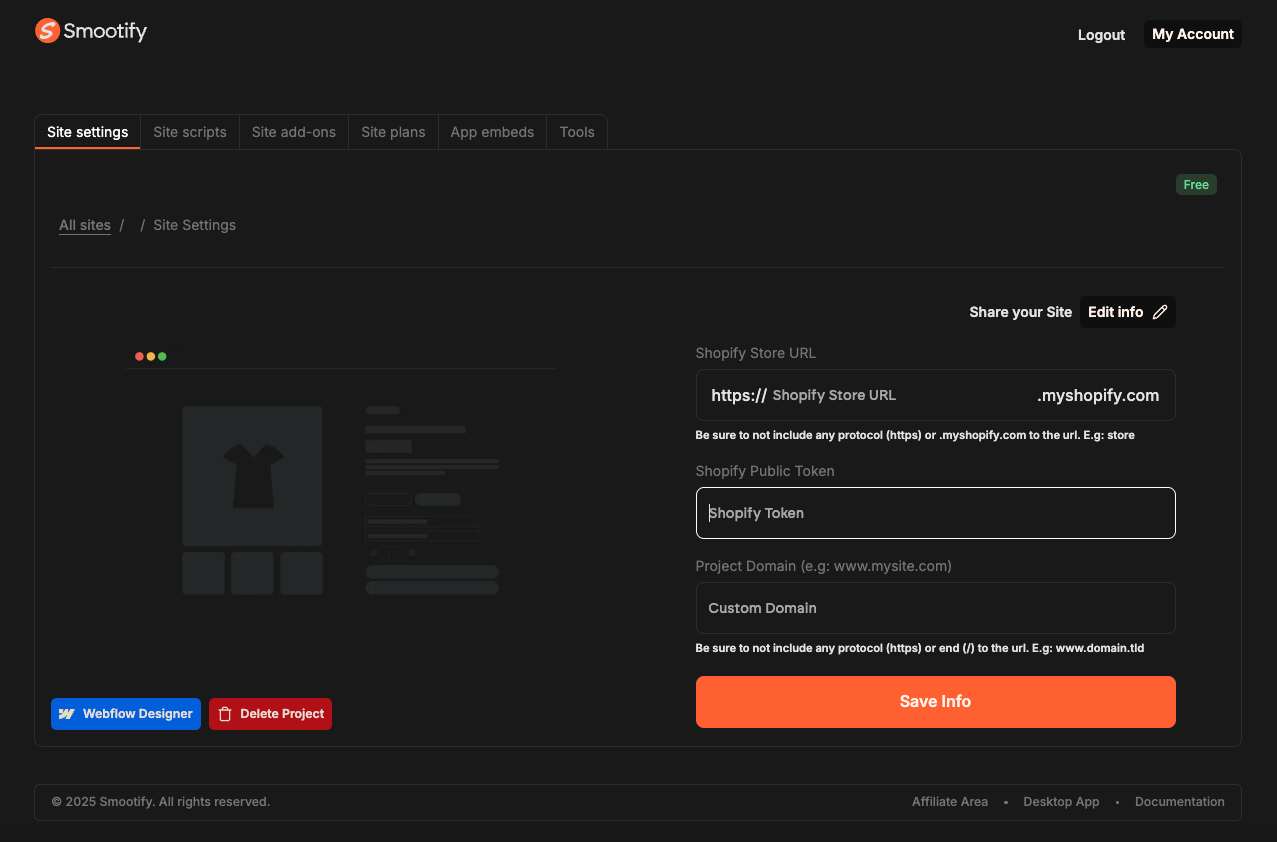
Task: Open the Documentation footer link
Action: pyautogui.click(x=1179, y=802)
